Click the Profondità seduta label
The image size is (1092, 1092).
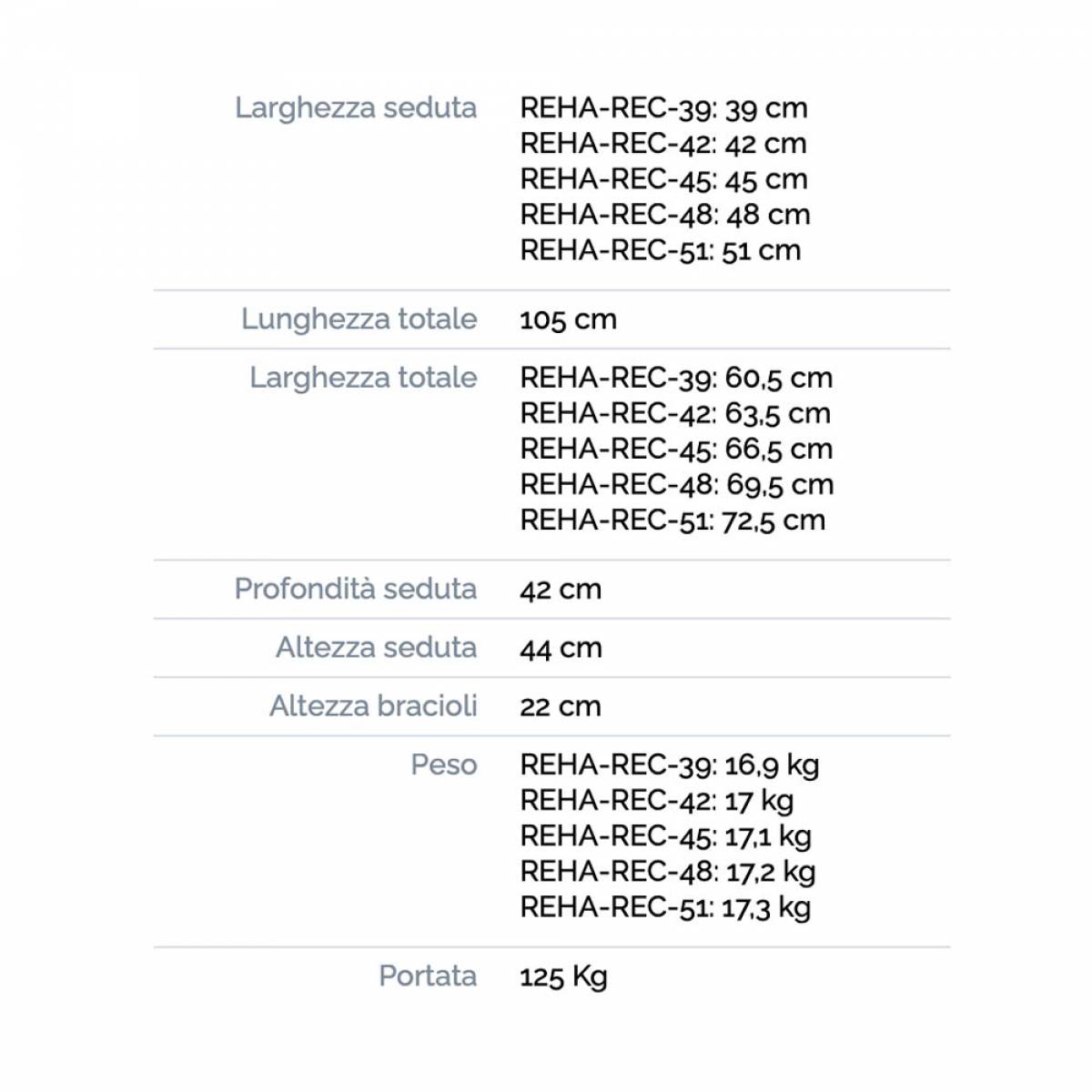point(356,589)
